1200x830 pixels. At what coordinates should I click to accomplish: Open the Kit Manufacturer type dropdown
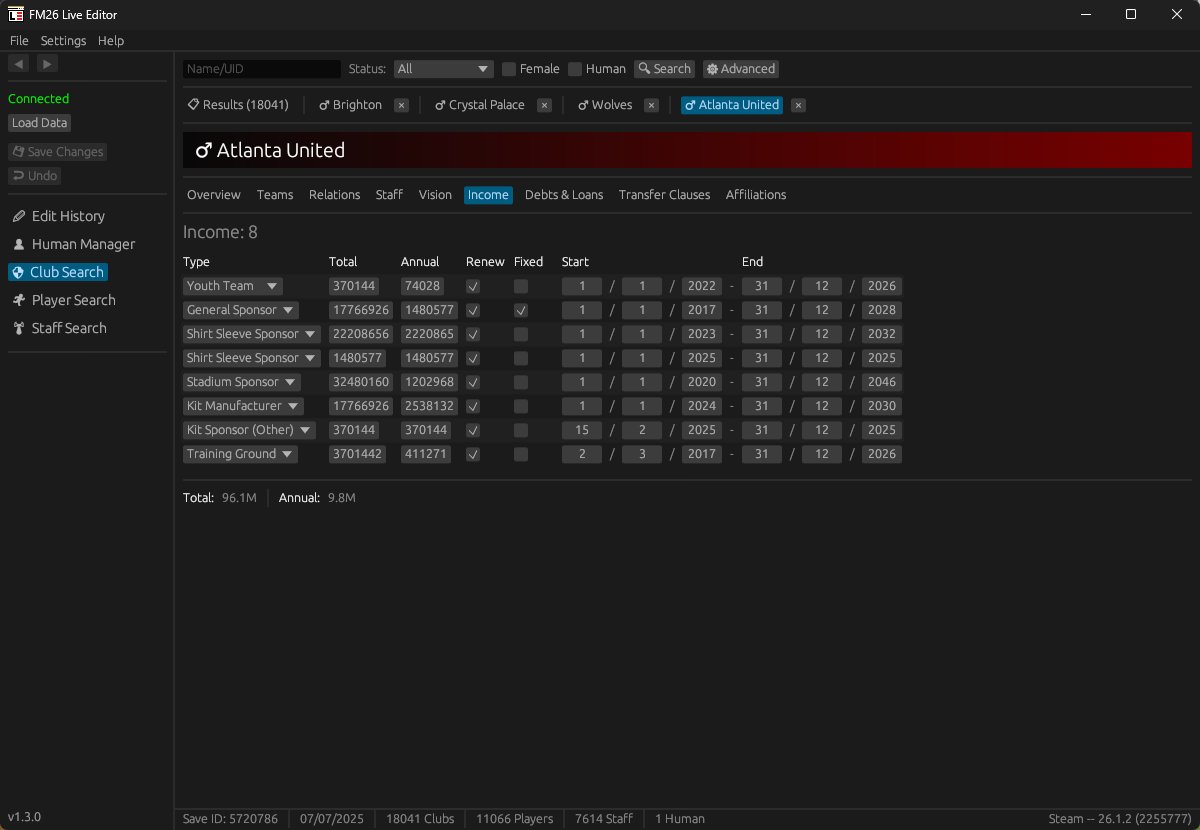coord(244,406)
